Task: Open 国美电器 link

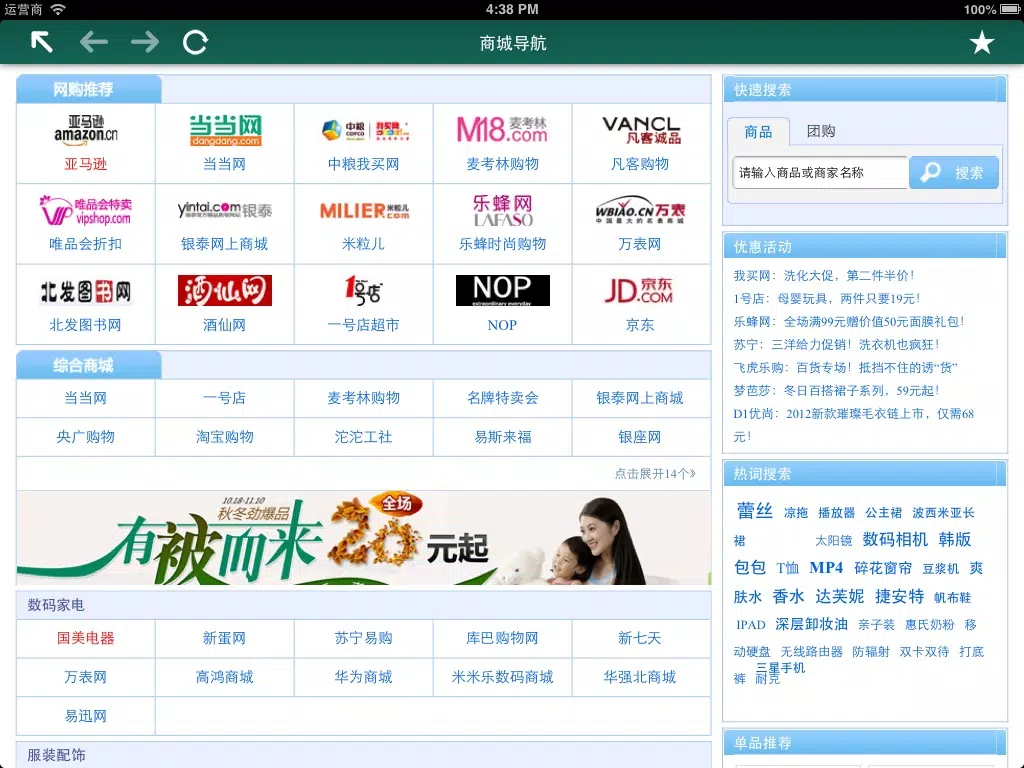Action: click(86, 639)
